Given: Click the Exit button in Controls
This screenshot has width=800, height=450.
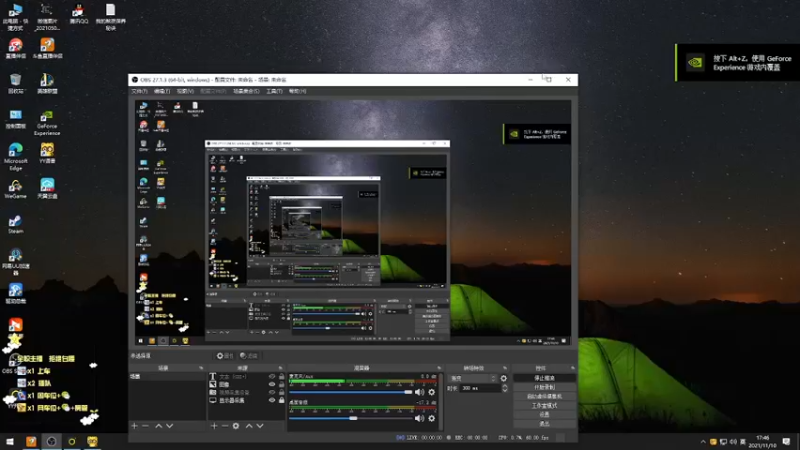Looking at the screenshot, I should point(544,423).
